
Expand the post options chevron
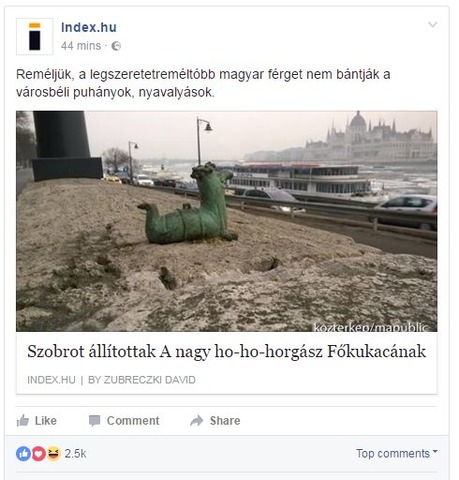point(432,24)
